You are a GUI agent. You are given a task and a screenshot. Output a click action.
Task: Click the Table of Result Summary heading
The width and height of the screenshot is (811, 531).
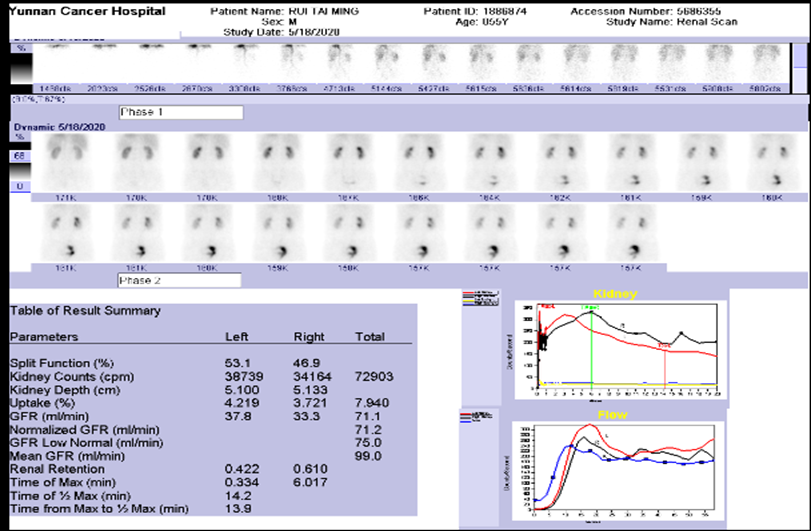(x=85, y=311)
